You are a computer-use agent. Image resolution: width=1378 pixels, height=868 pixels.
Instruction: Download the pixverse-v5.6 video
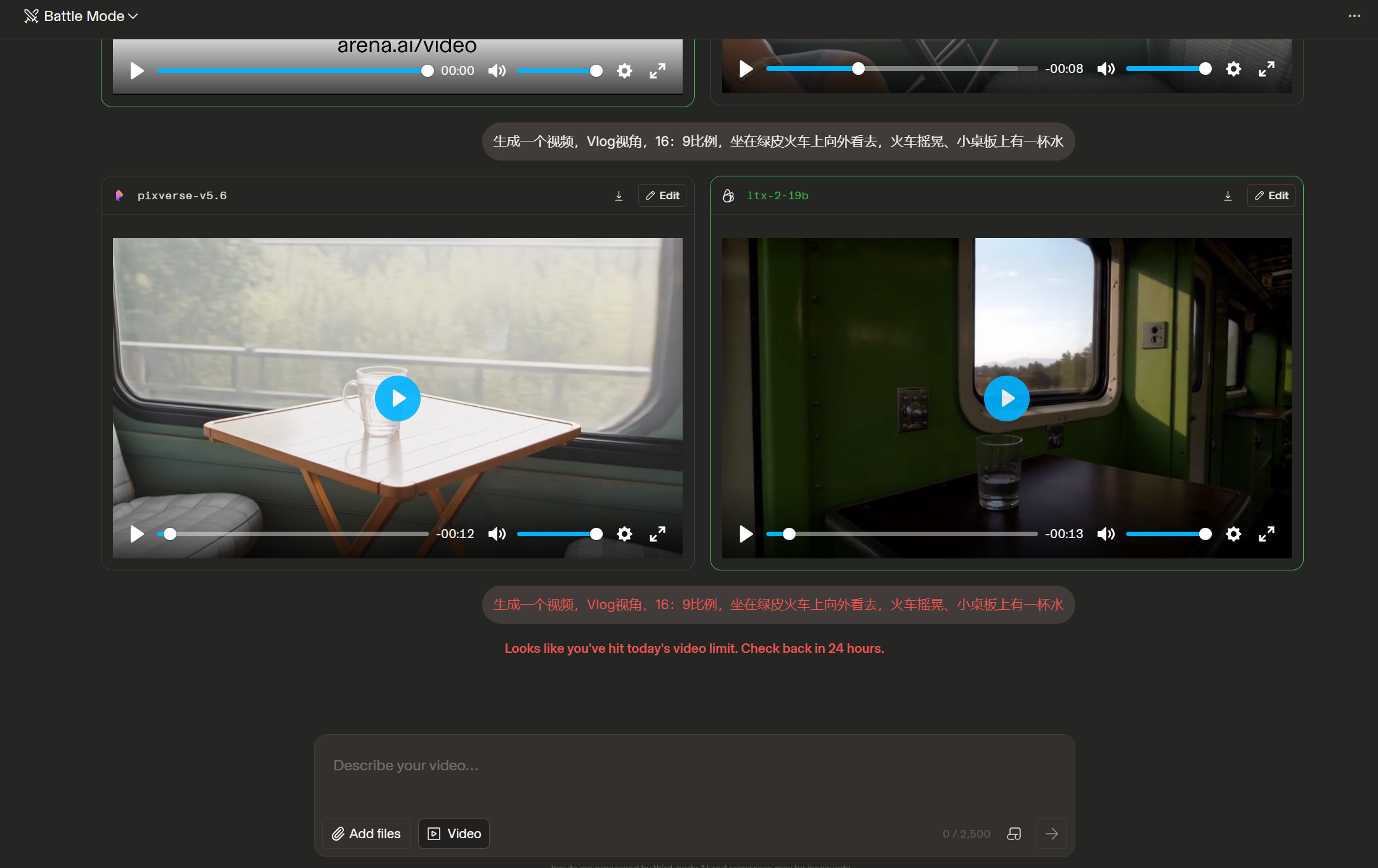pyautogui.click(x=619, y=196)
